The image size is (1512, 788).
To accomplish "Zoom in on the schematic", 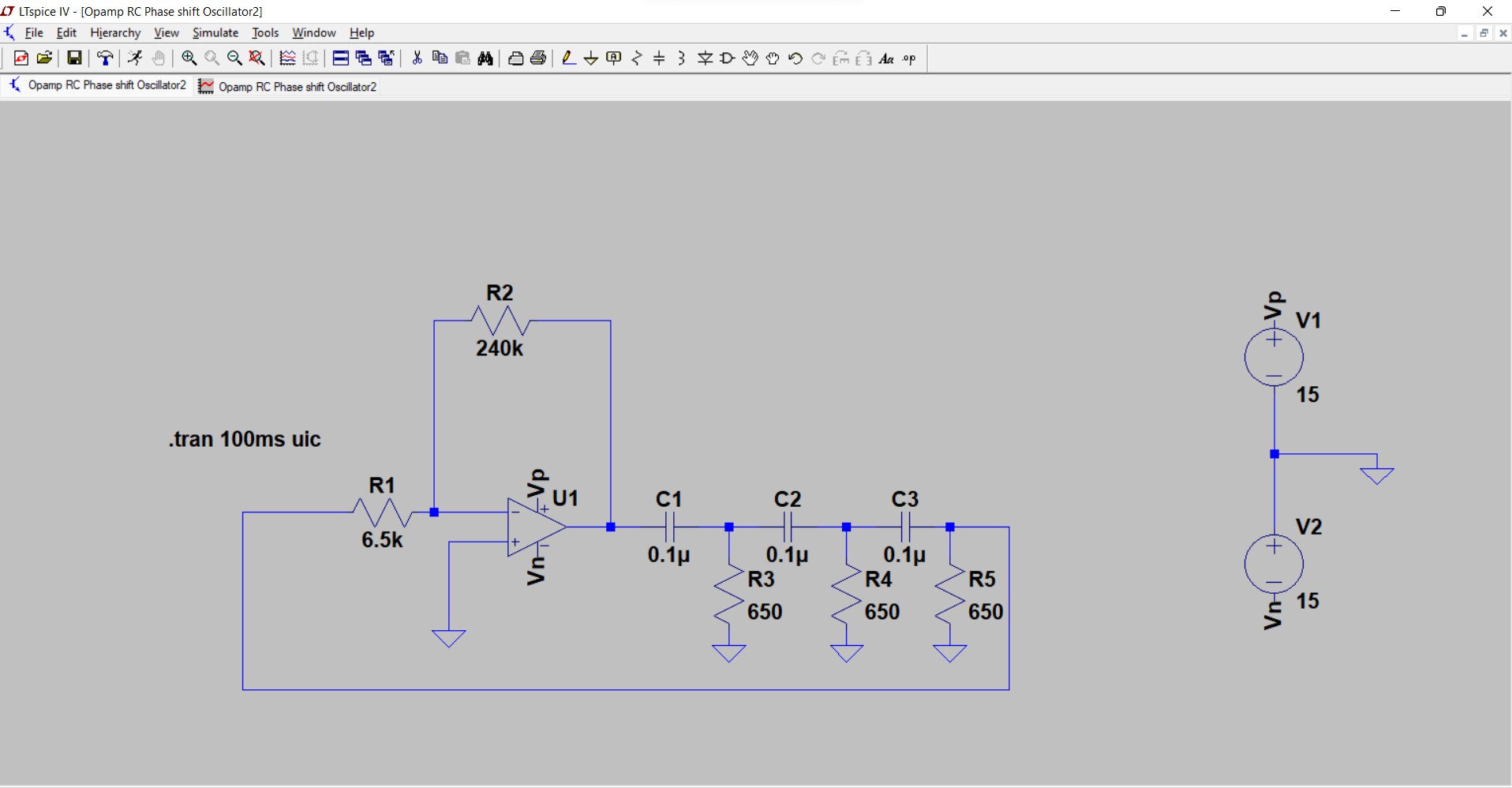I will [189, 58].
